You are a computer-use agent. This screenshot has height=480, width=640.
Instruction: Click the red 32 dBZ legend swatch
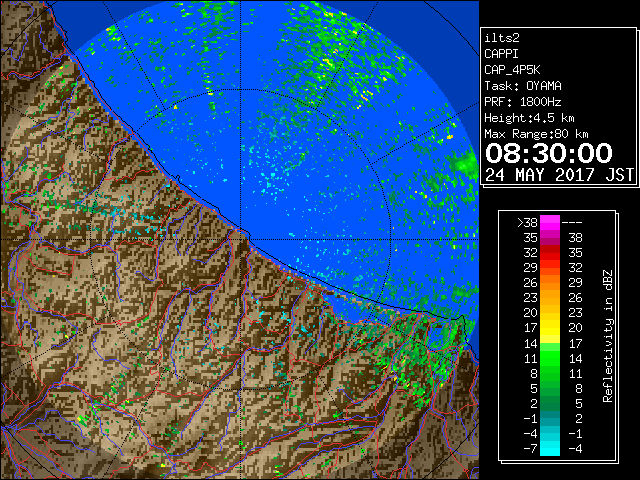[550, 253]
